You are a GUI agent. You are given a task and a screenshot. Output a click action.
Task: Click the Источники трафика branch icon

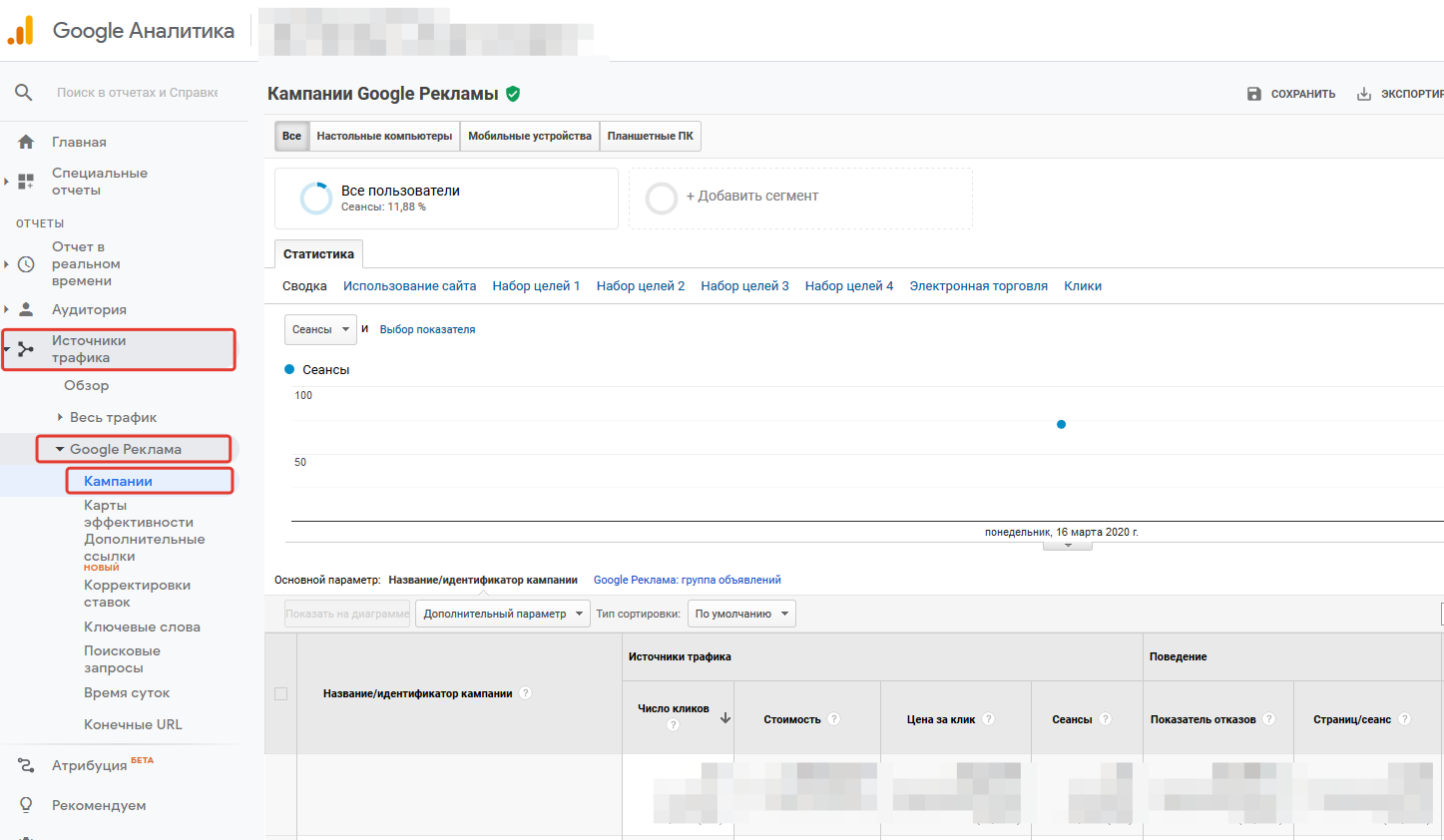[x=26, y=349]
